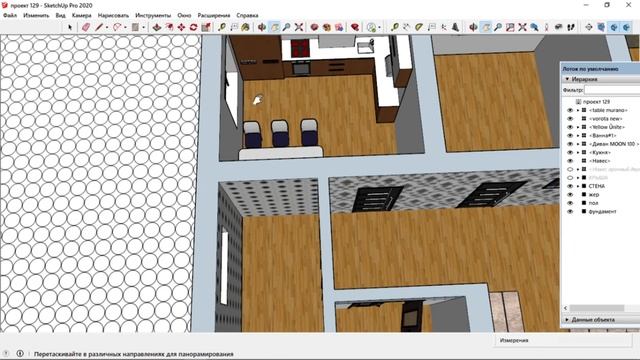The image size is (640, 360).
Task: Expand the Диван MOON 100 node
Action: tap(578, 144)
